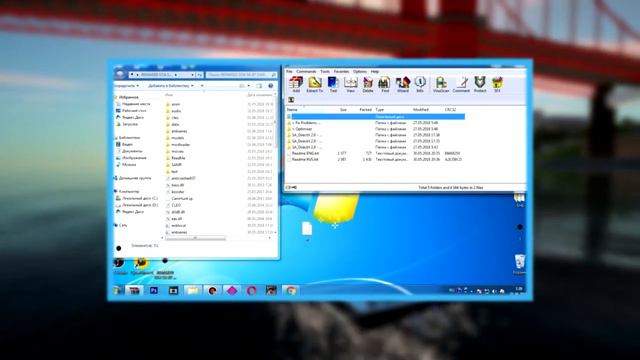Image resolution: width=640 pixels, height=360 pixels.
Task: Click the Back button in Explorer window
Action: (x=120, y=74)
